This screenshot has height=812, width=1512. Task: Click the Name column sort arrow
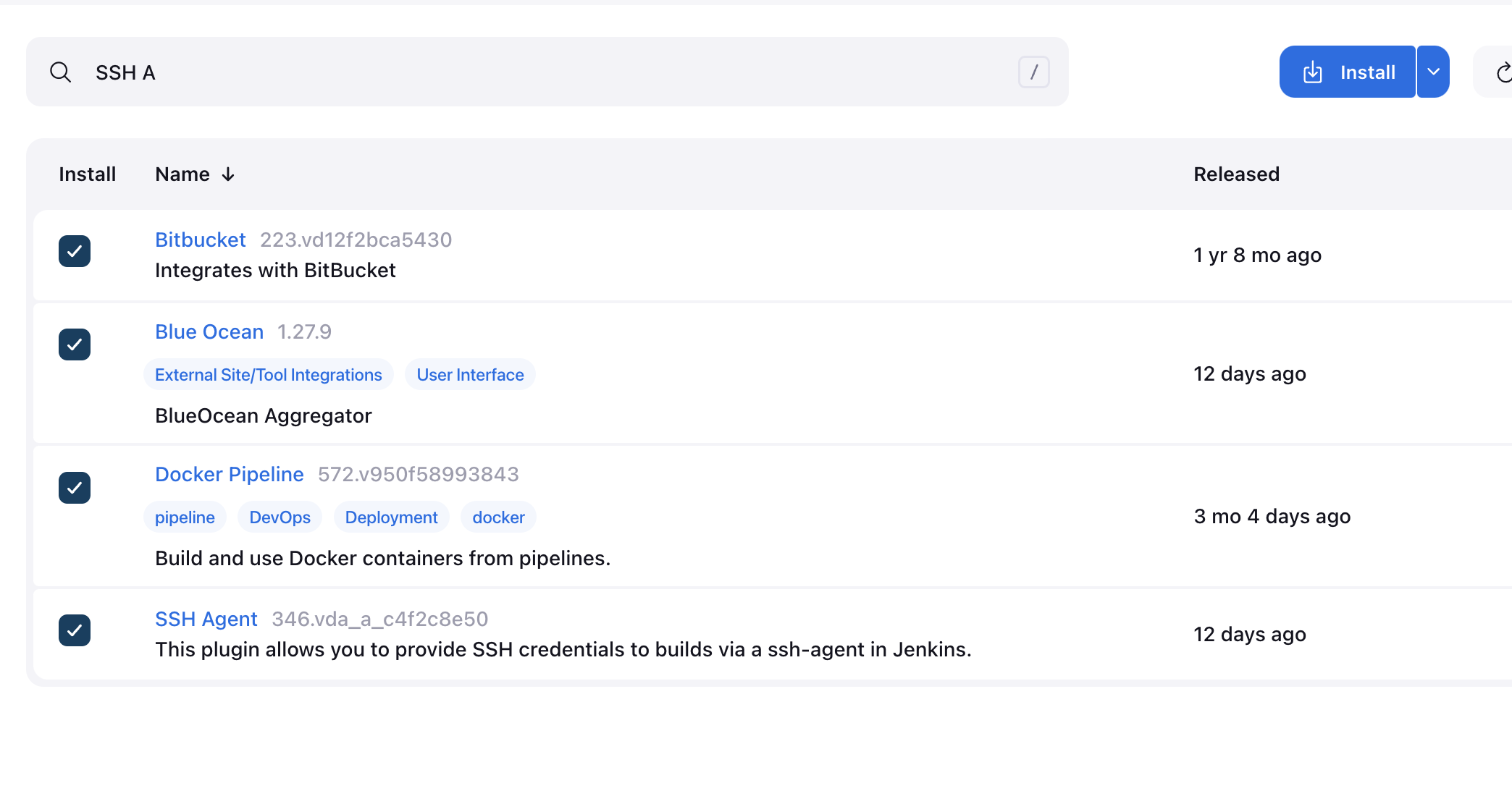228,174
